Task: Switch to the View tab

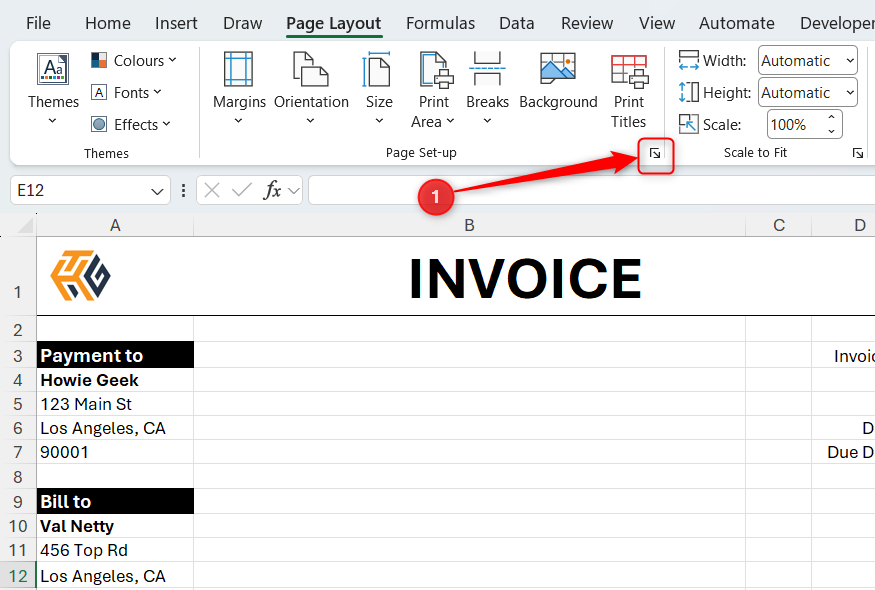Action: pyautogui.click(x=656, y=23)
